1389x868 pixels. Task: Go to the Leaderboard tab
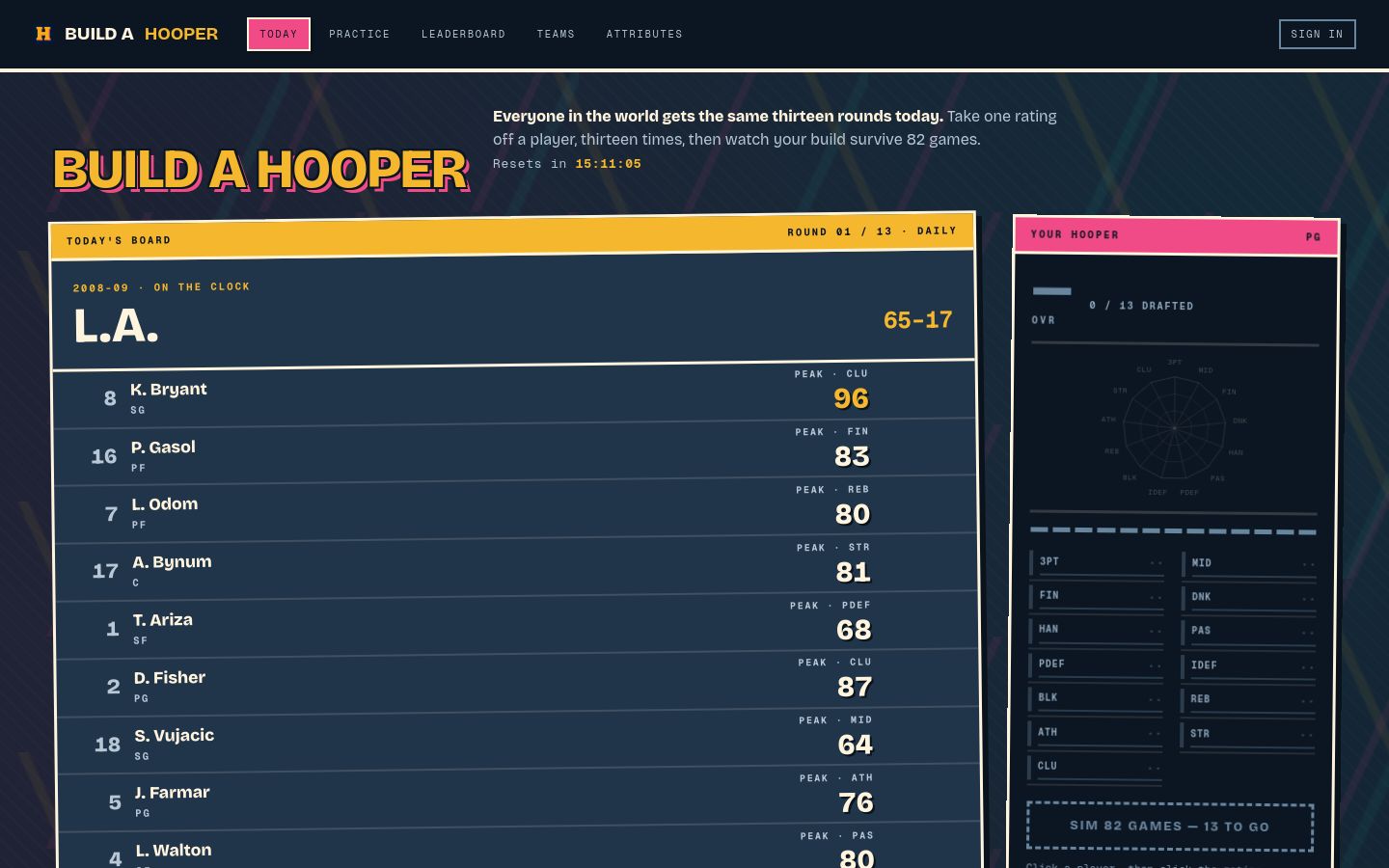463,34
